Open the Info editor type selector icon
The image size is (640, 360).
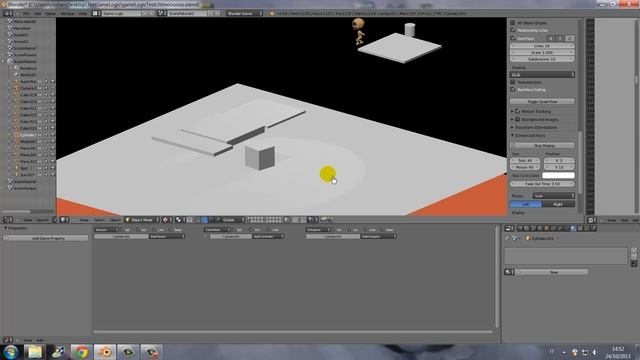8,13
